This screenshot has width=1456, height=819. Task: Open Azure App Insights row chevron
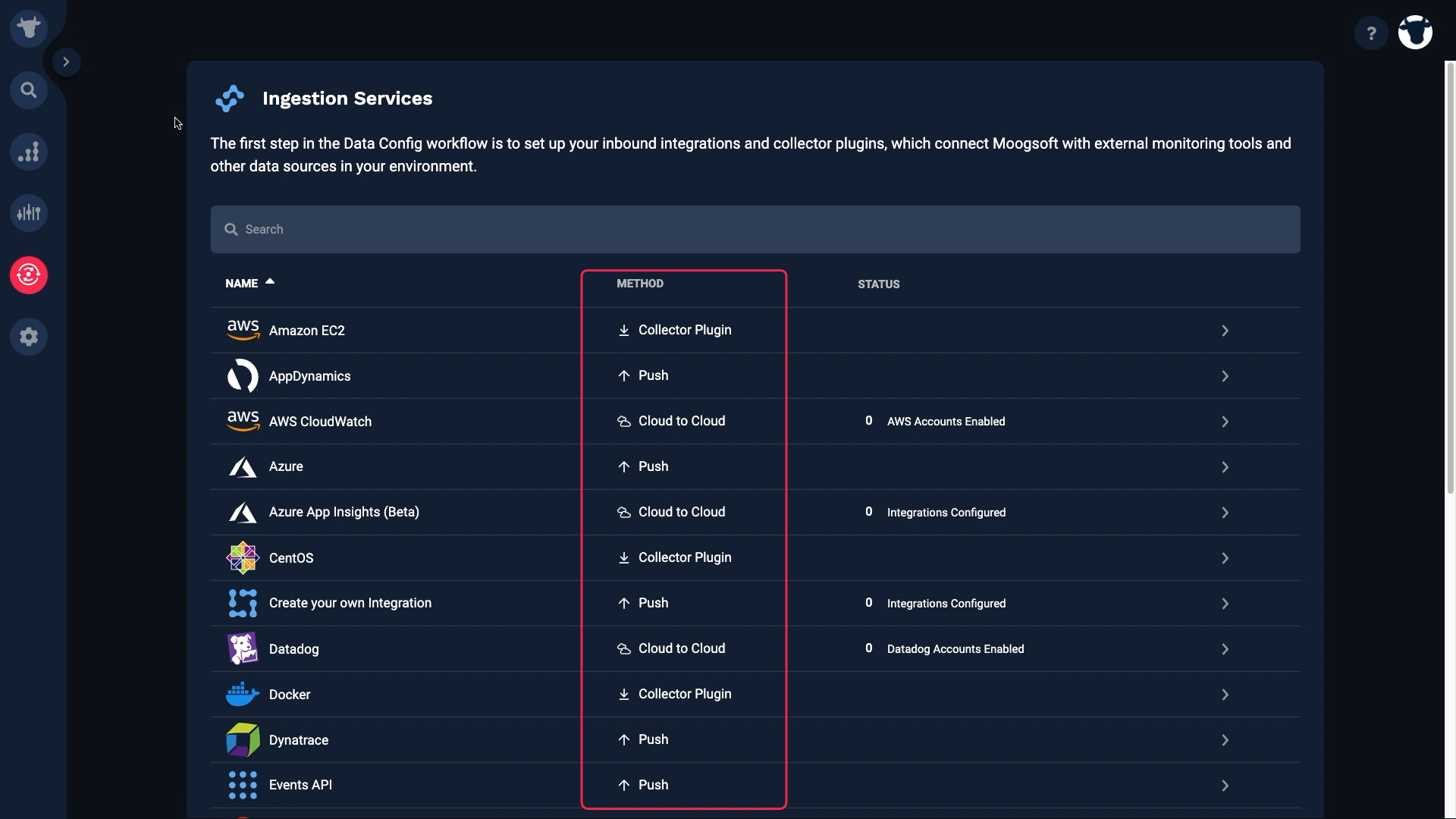click(x=1225, y=513)
